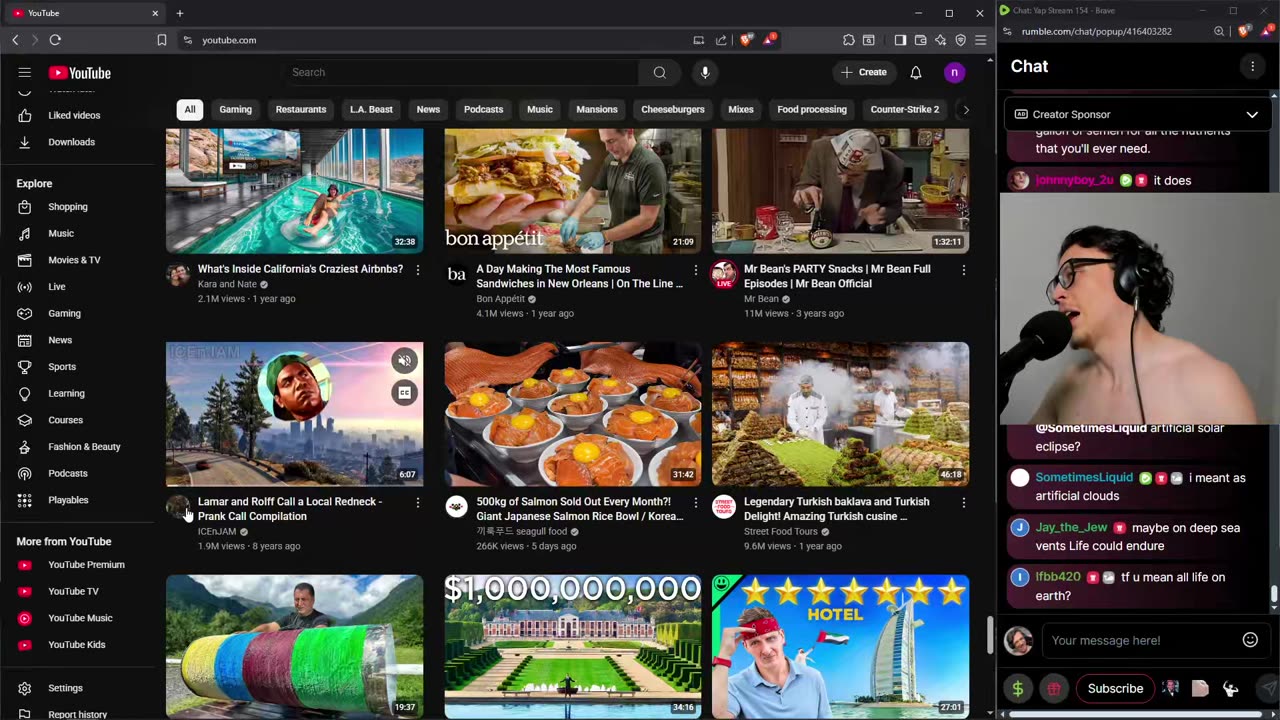This screenshot has height=720, width=1280.
Task: Open Settings in the YouTube sidebar
Action: click(x=65, y=688)
